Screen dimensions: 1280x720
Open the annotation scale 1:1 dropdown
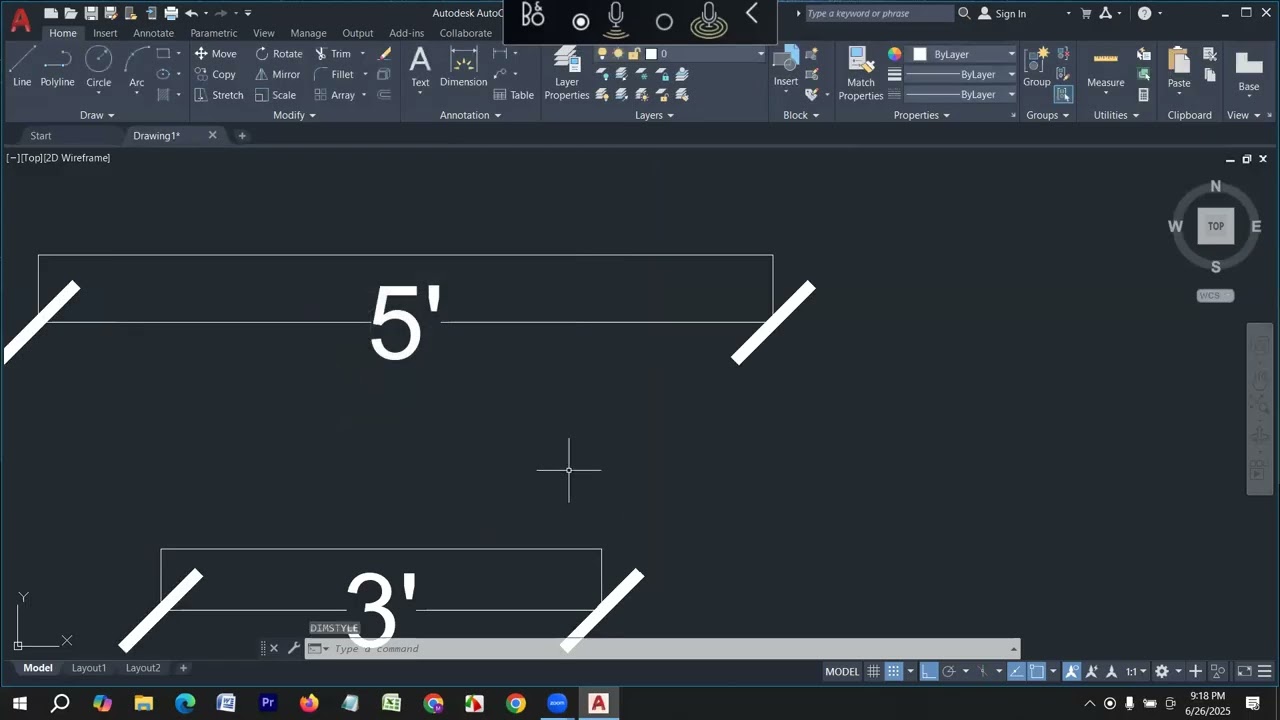[1136, 672]
